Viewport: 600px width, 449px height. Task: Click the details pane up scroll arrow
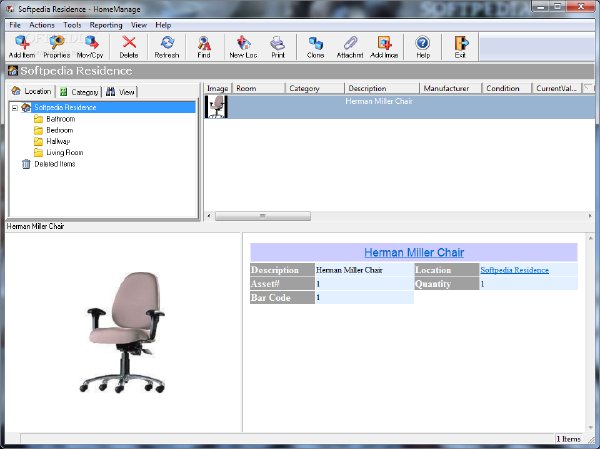590,238
